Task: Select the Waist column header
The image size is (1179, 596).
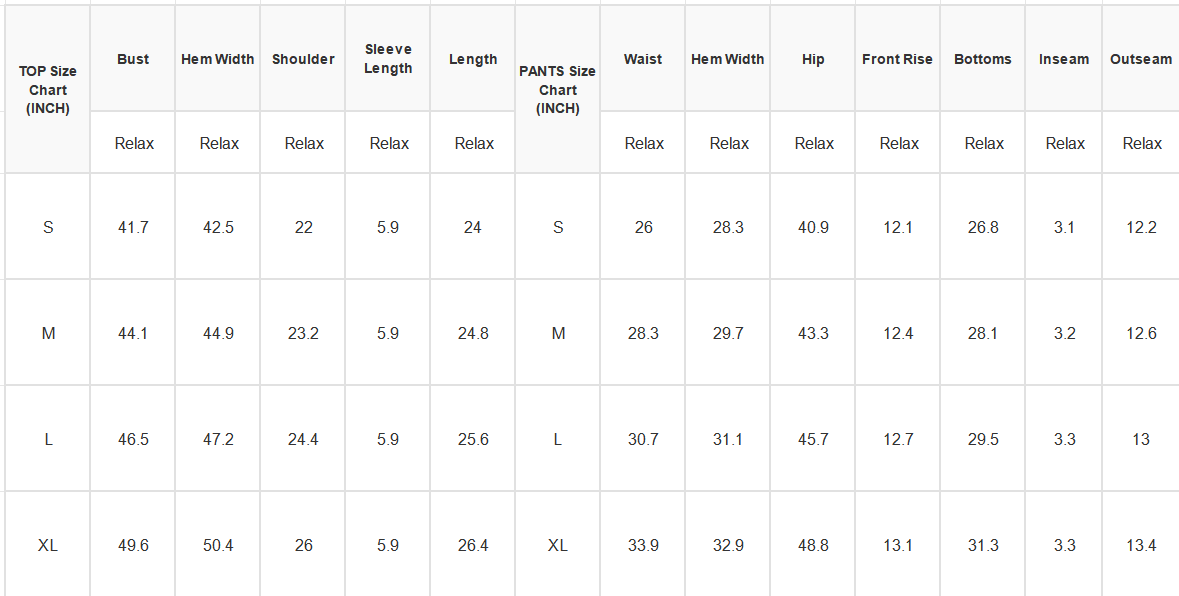Action: pyautogui.click(x=643, y=59)
